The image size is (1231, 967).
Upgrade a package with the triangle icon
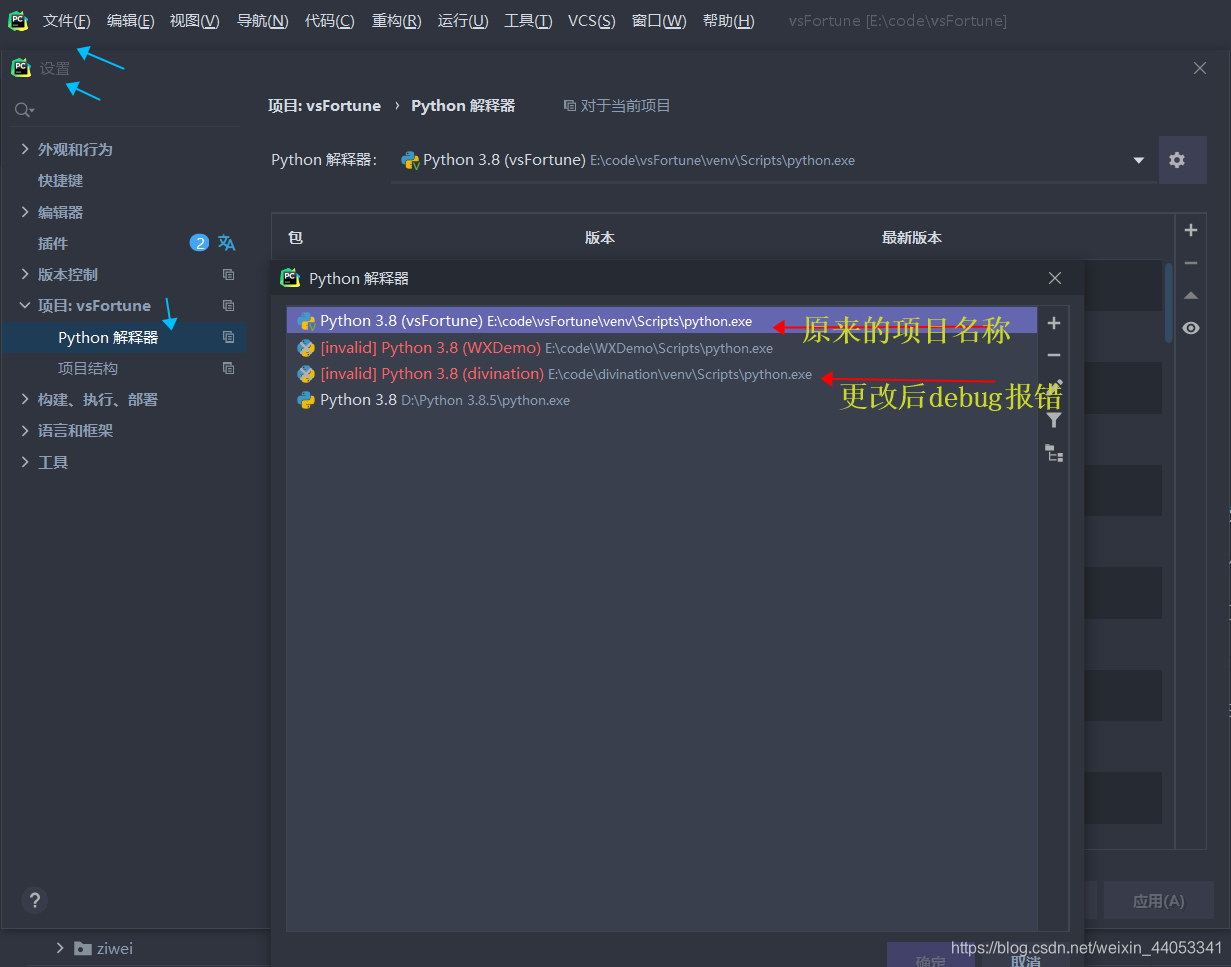(1191, 295)
